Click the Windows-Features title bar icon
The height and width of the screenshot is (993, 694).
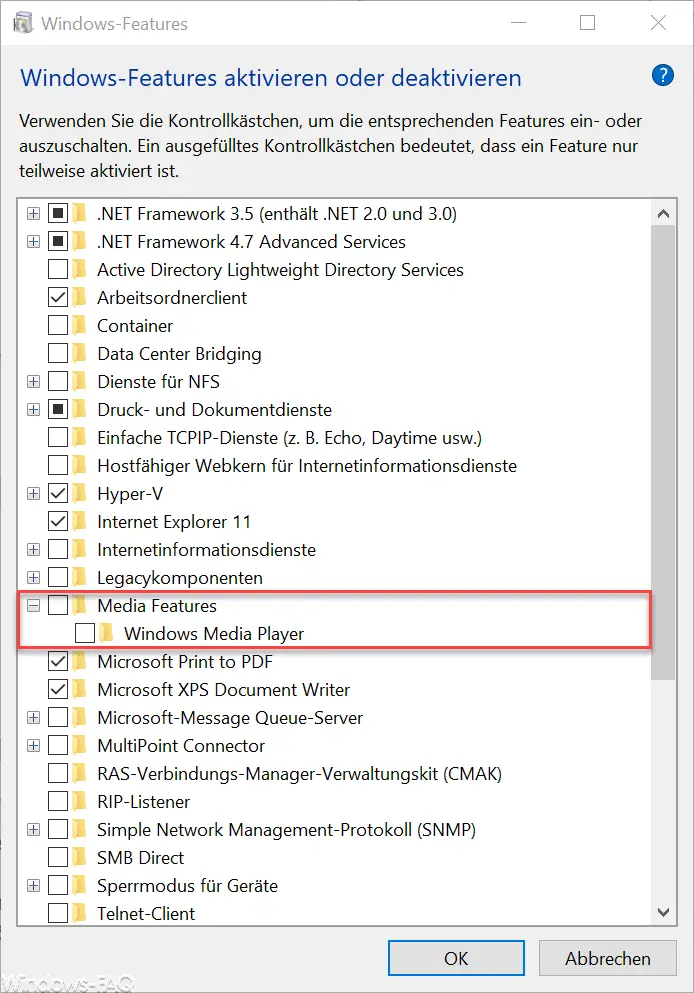(x=23, y=23)
